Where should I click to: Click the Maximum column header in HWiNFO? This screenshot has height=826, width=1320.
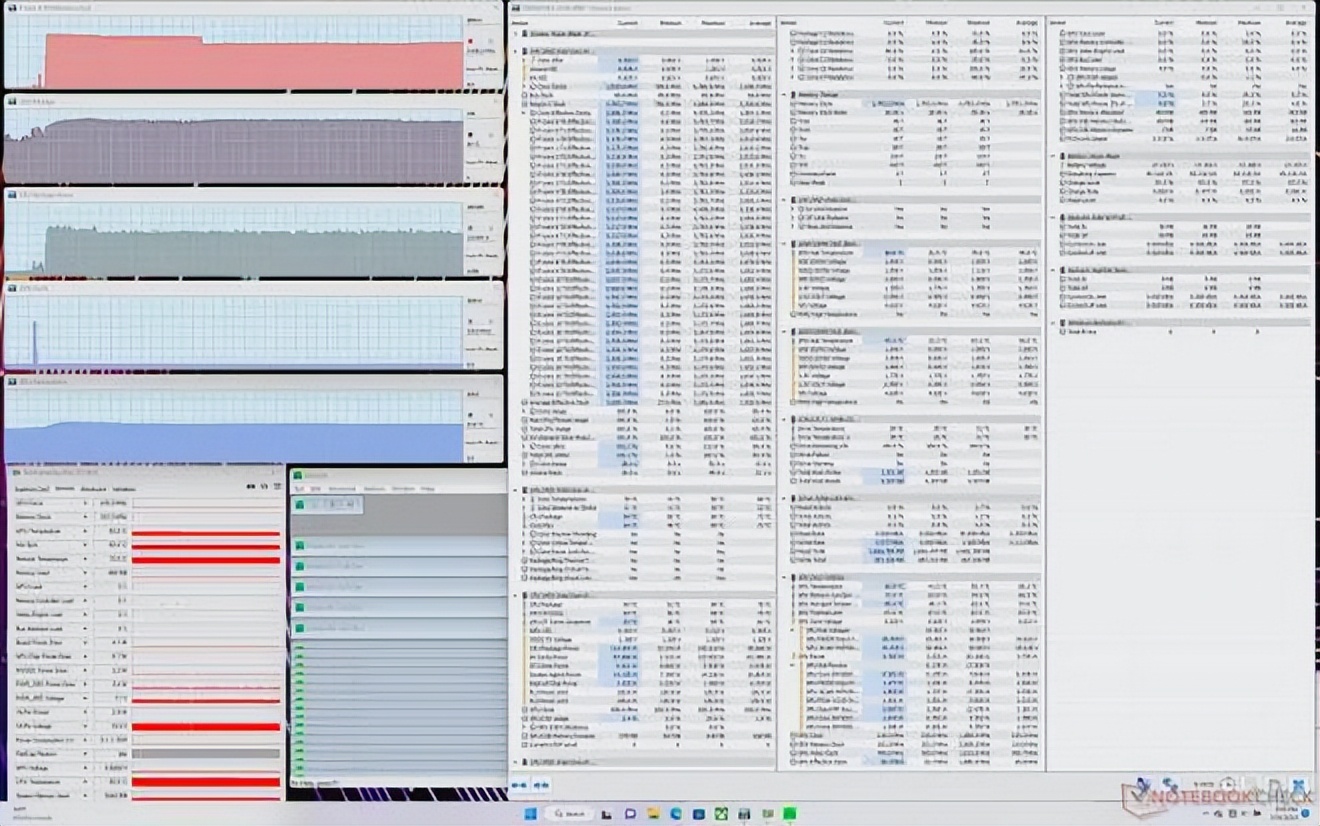click(713, 21)
